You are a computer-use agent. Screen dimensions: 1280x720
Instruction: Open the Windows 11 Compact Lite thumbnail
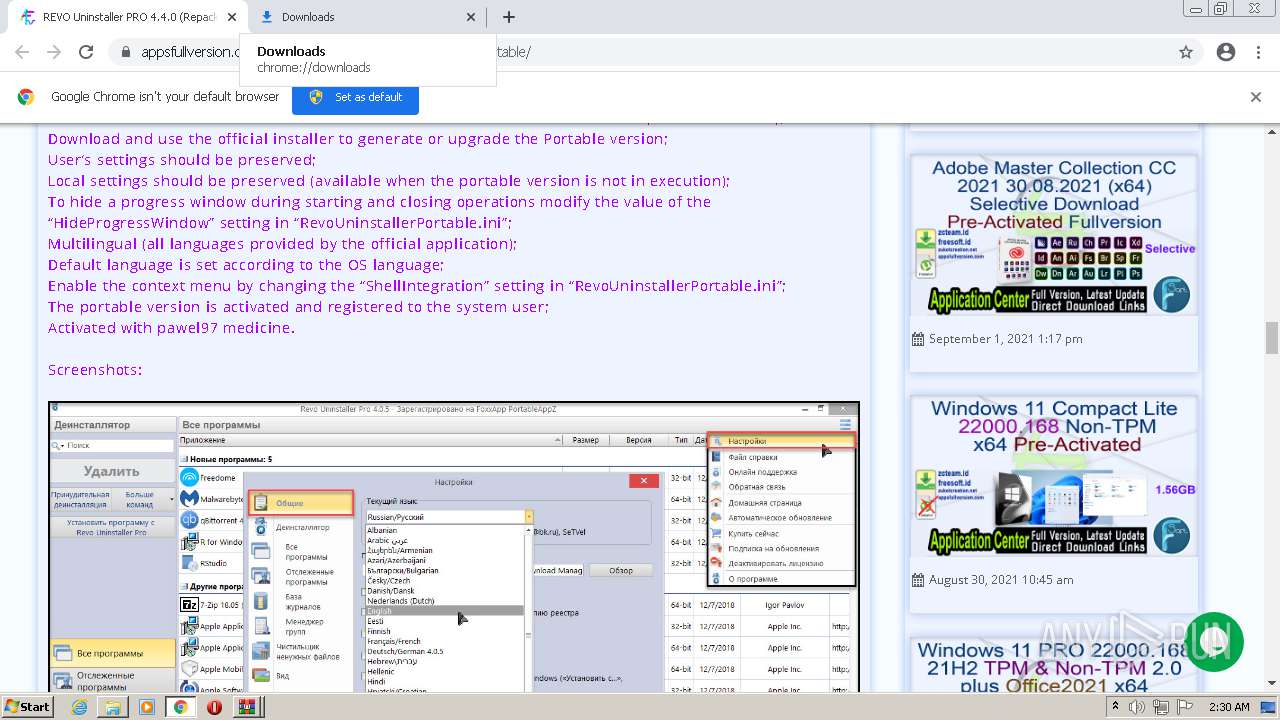(x=1053, y=477)
